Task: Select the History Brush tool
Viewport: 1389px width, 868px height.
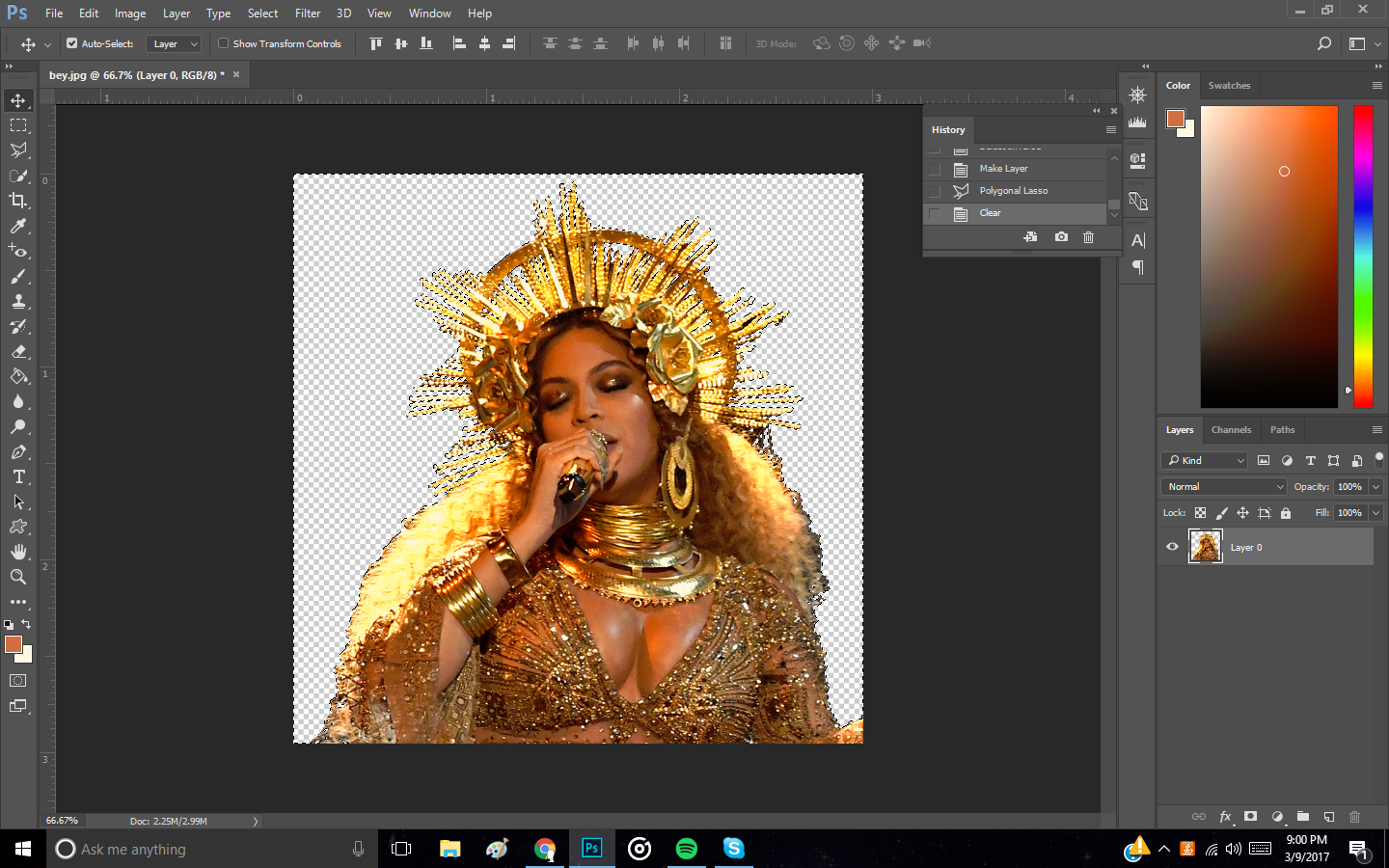Action: (x=18, y=326)
